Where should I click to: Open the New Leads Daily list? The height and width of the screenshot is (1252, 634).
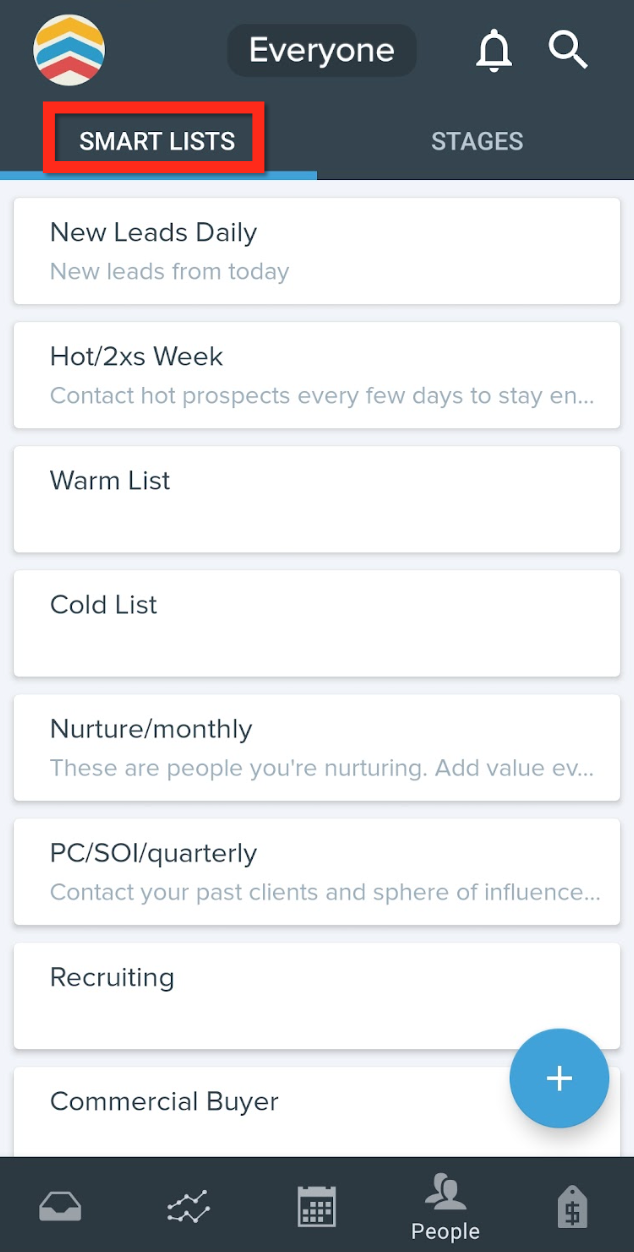click(x=316, y=250)
